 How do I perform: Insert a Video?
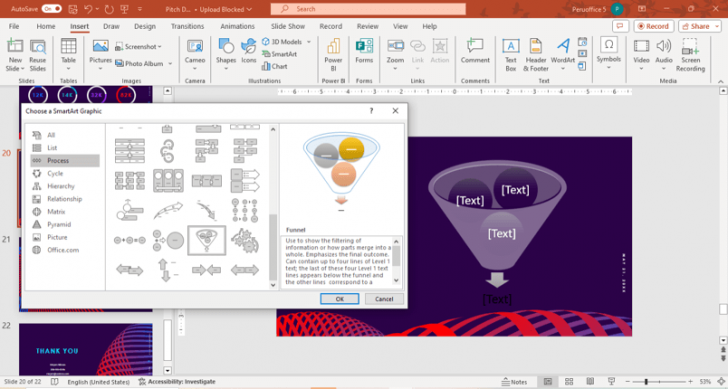[641, 55]
